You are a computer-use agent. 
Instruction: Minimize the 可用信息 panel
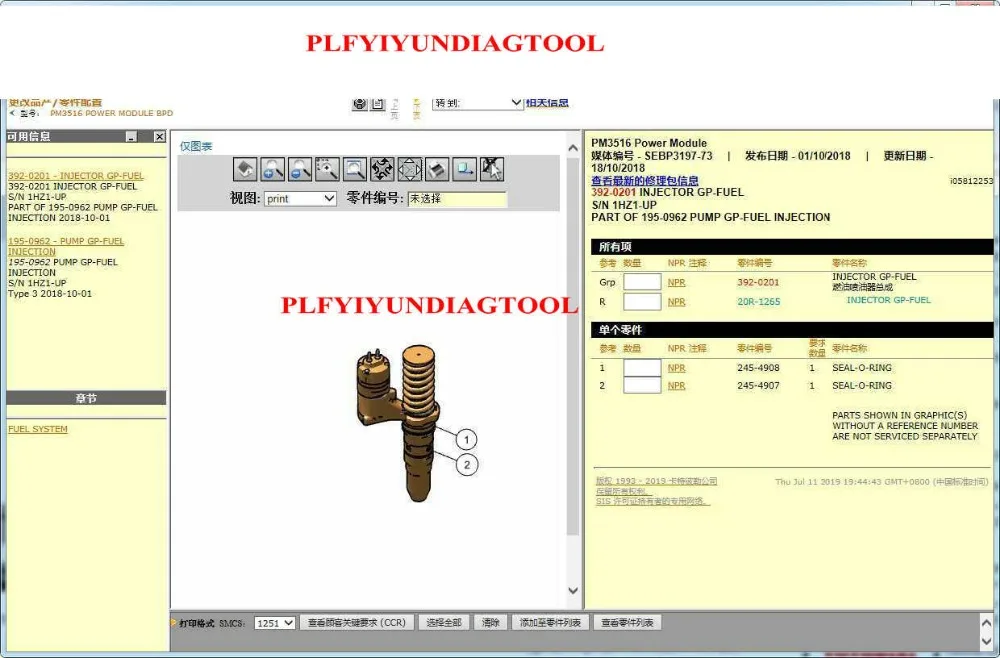click(x=131, y=136)
